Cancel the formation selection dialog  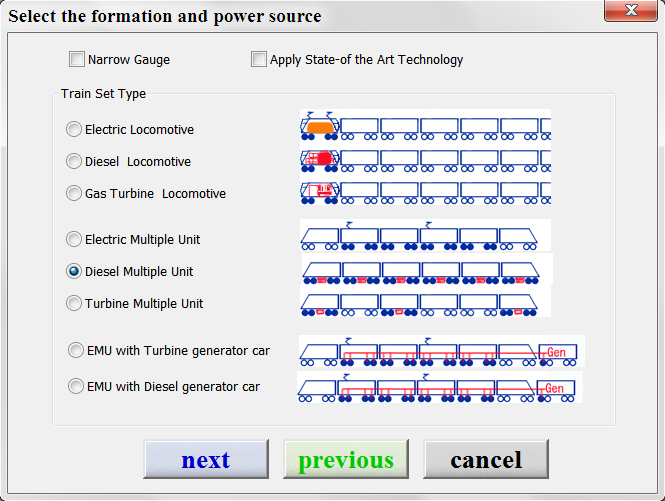coord(486,459)
